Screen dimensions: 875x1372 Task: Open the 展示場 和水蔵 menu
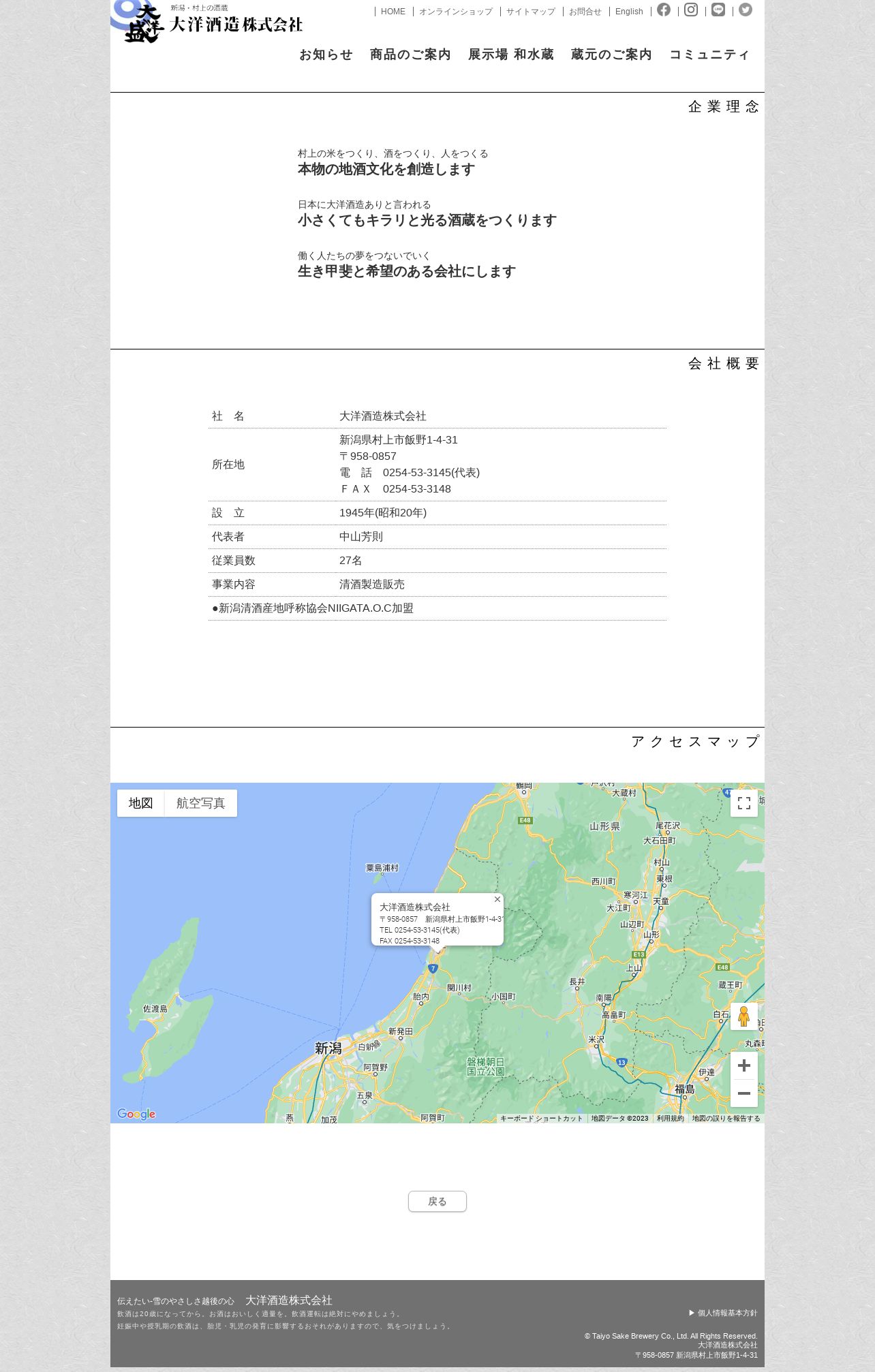click(x=511, y=54)
